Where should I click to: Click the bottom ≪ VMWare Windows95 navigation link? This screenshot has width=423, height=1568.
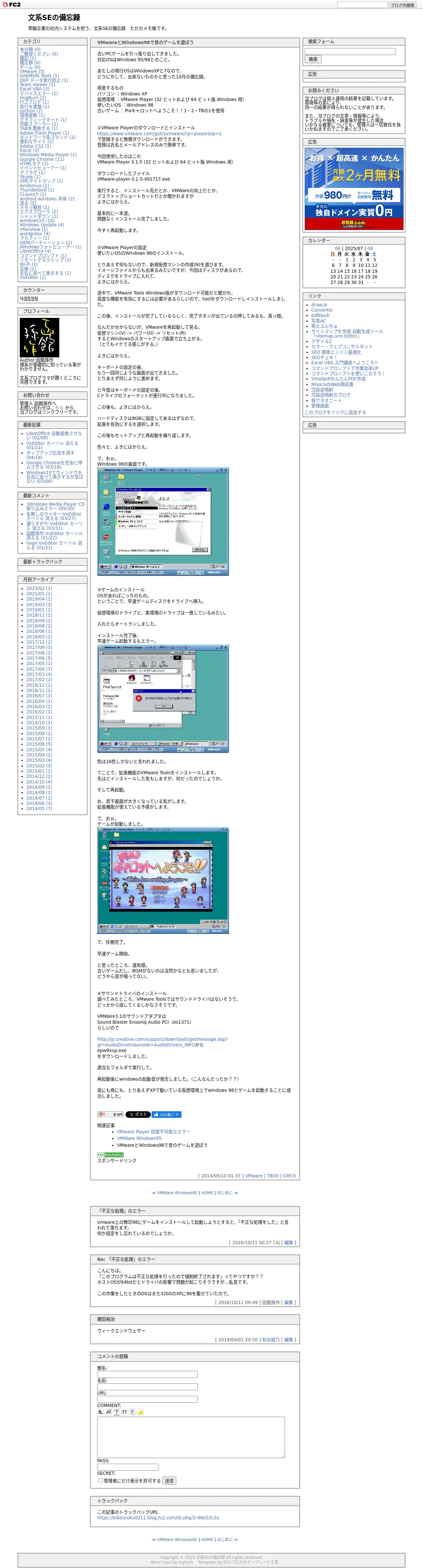174,1539
